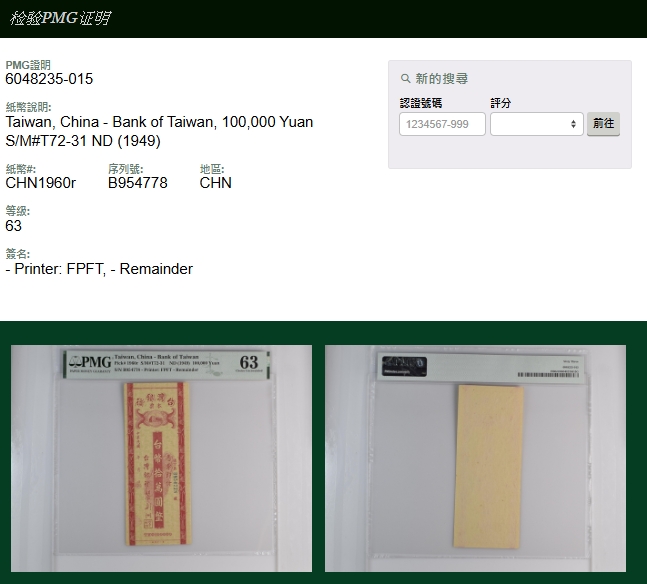The height and width of the screenshot is (584, 647).
Task: Select the grade value 63
Action: [x=14, y=226]
